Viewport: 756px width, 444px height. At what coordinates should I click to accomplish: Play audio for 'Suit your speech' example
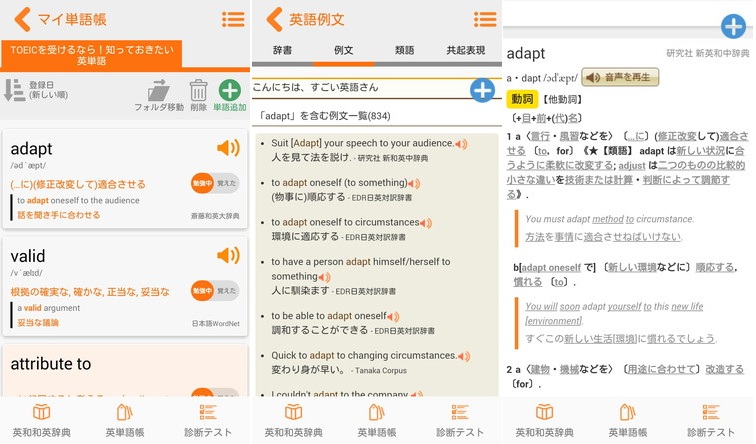(x=461, y=144)
